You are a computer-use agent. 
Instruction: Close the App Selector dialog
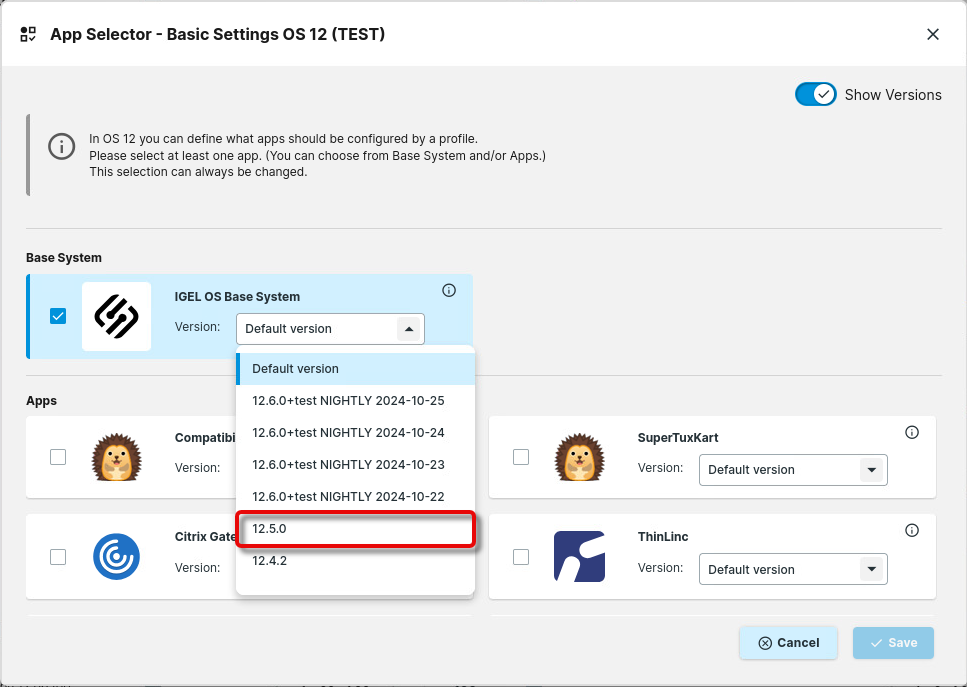point(932,34)
